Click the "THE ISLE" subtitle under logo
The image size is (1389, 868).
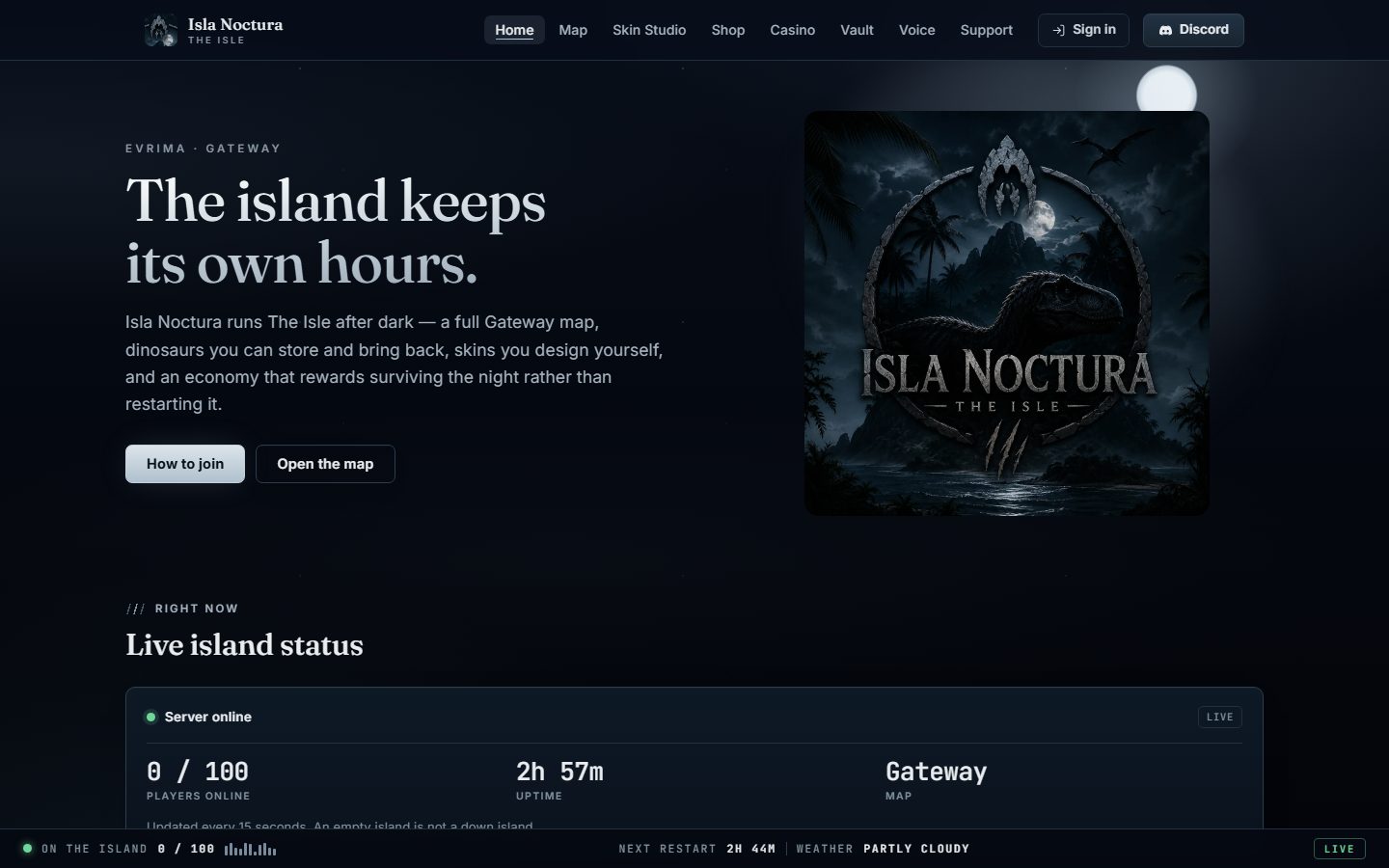[x=216, y=41]
